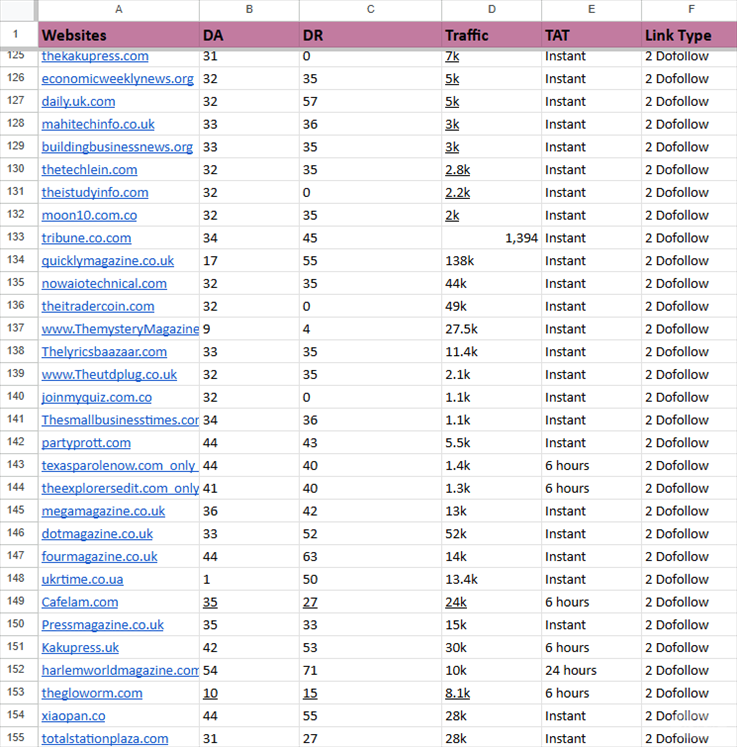
Task: Open the buildingbusinessnews.org link
Action: pyautogui.click(x=117, y=147)
